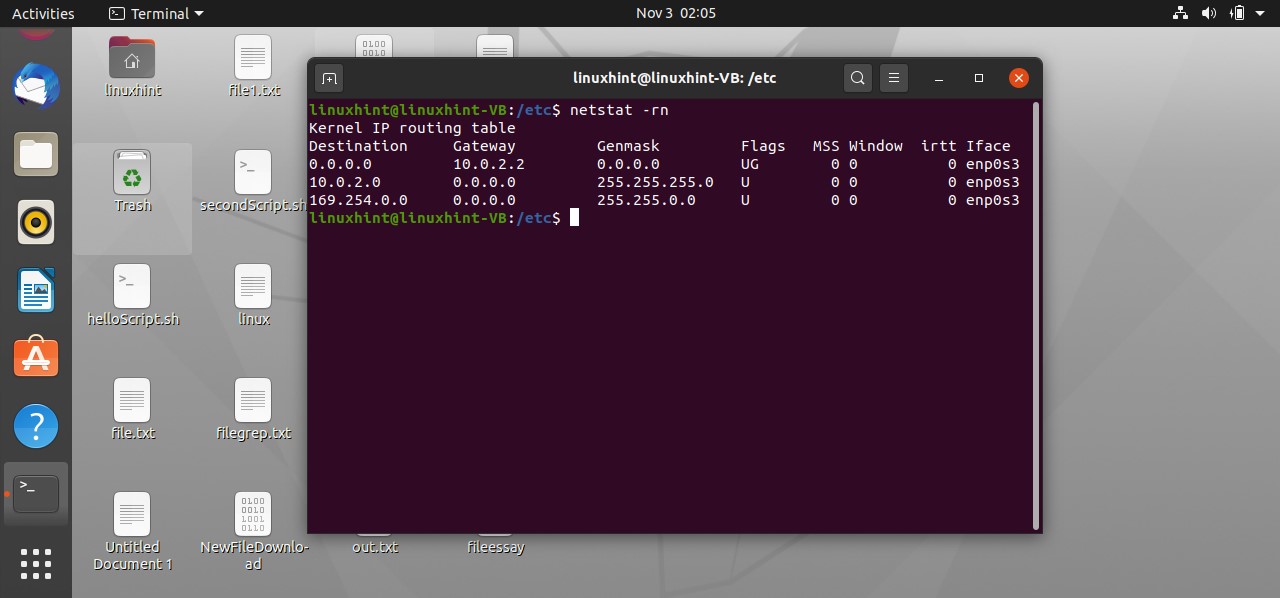
Task: Click the Flags column header
Action: 763,145
